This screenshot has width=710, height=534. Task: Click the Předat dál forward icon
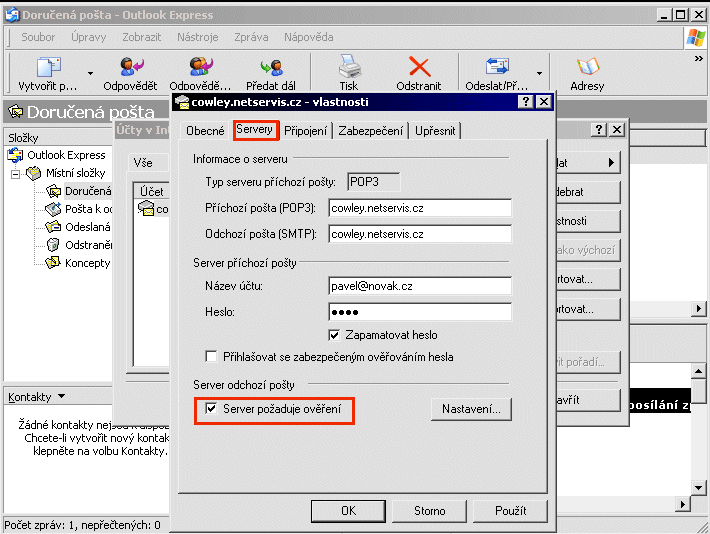pyautogui.click(x=272, y=67)
